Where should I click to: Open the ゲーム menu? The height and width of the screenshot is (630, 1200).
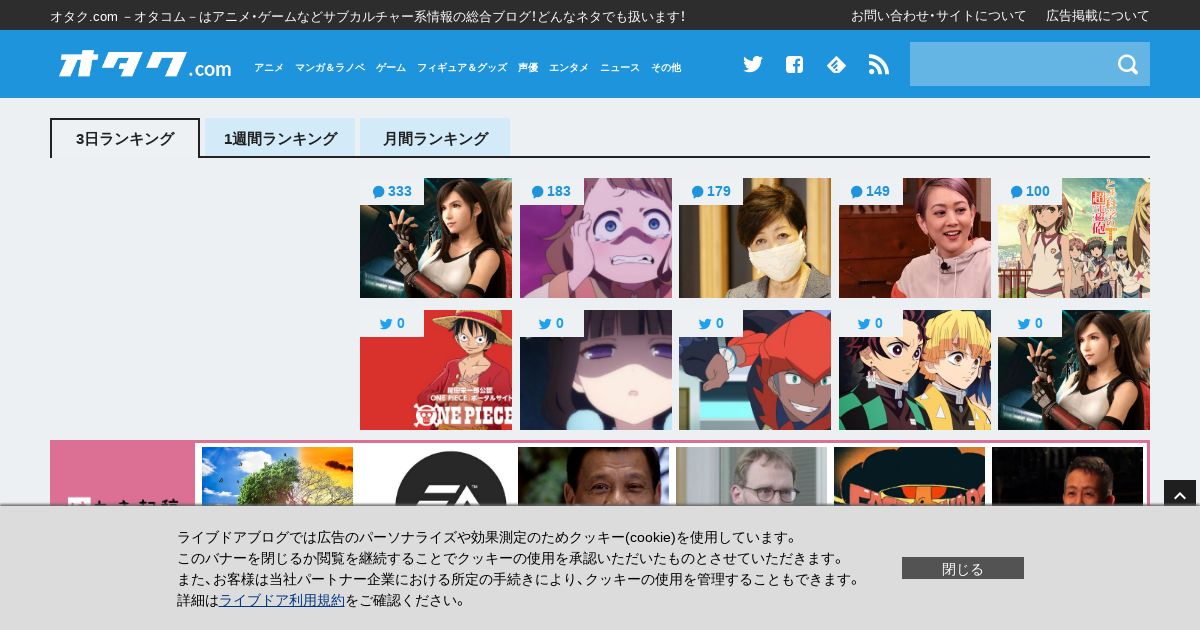click(x=391, y=67)
